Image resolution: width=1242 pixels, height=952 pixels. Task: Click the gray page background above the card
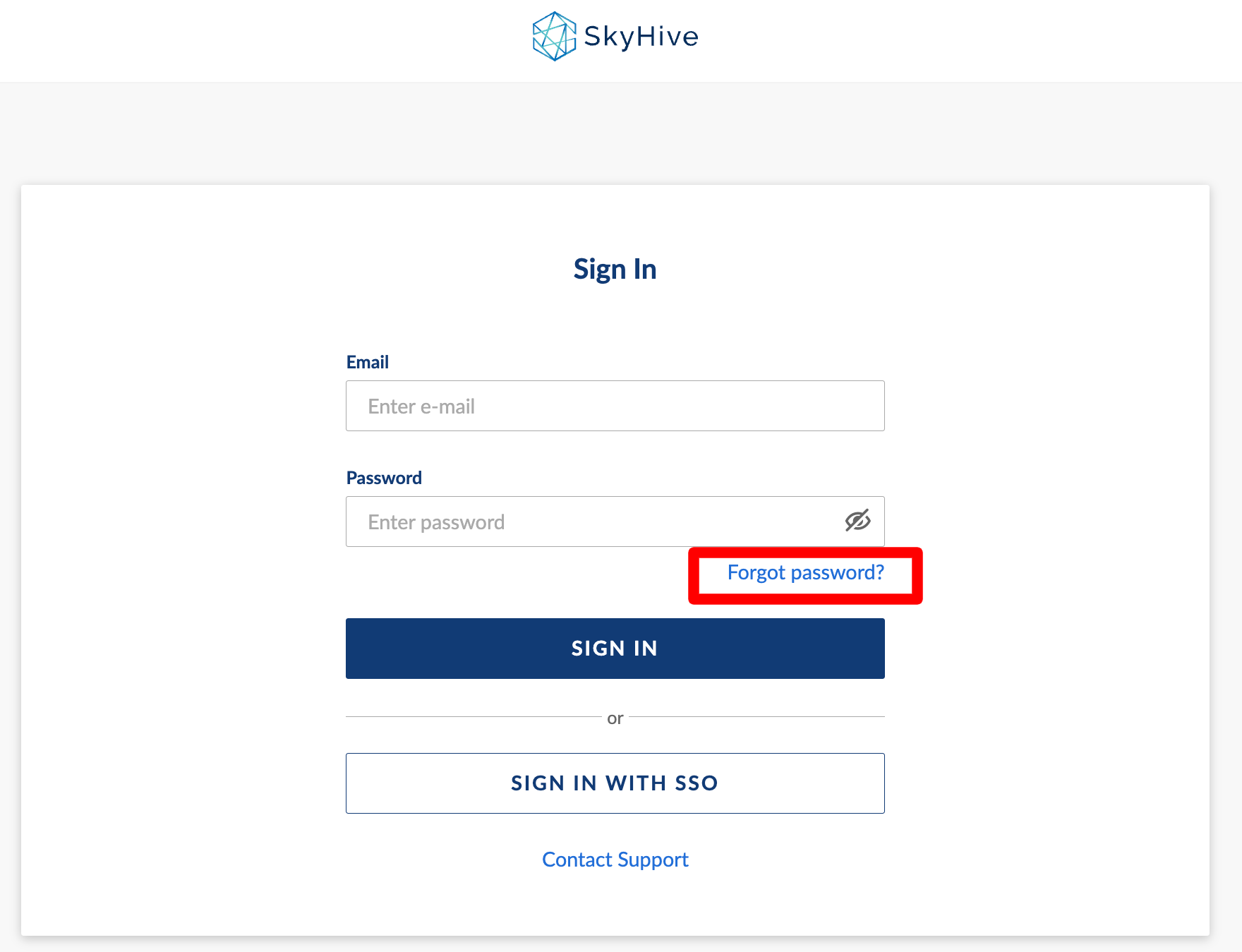click(621, 134)
